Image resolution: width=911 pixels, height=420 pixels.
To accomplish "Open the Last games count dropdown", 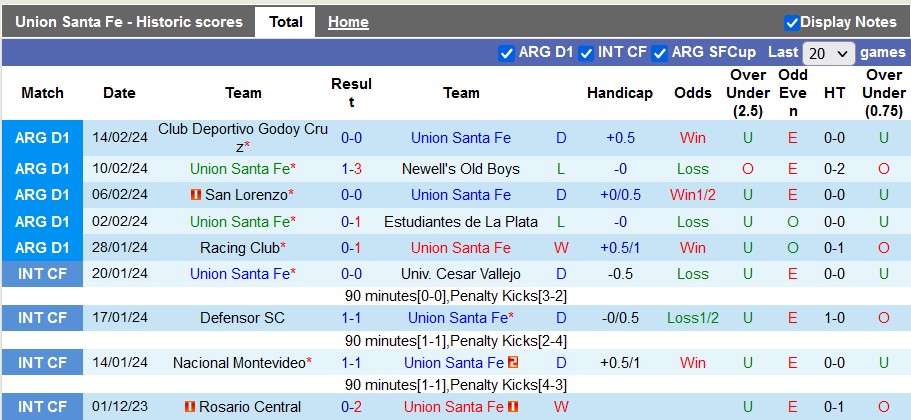I will pyautogui.click(x=829, y=53).
